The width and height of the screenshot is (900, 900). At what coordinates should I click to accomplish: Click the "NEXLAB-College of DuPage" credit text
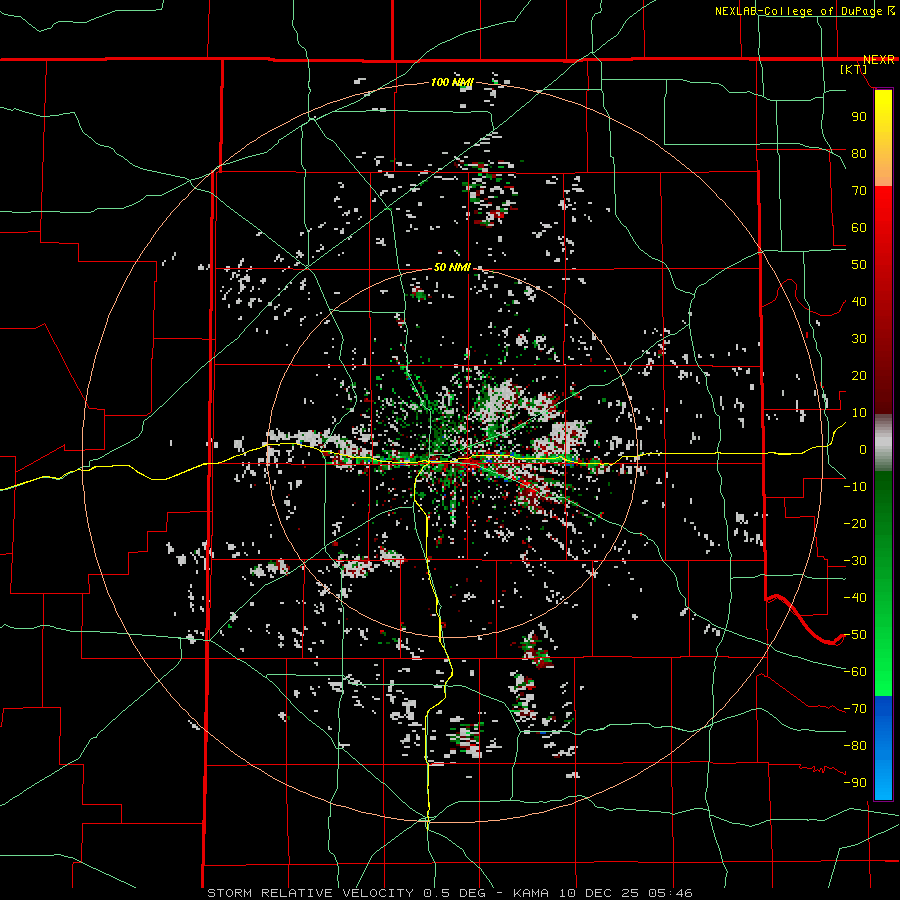(x=799, y=11)
